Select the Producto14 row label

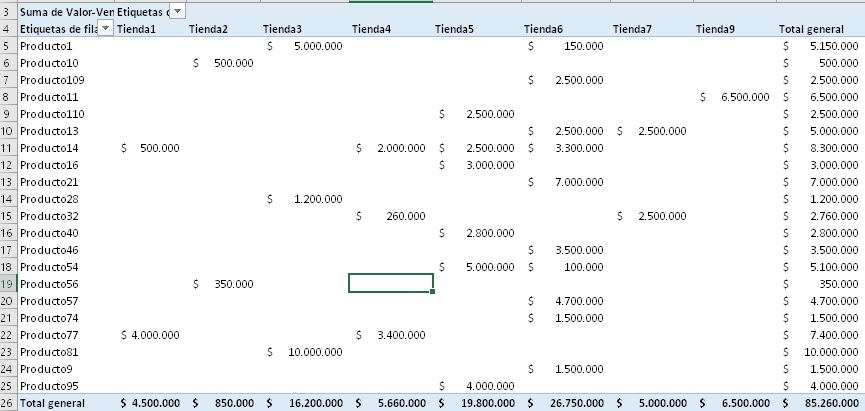(49, 148)
